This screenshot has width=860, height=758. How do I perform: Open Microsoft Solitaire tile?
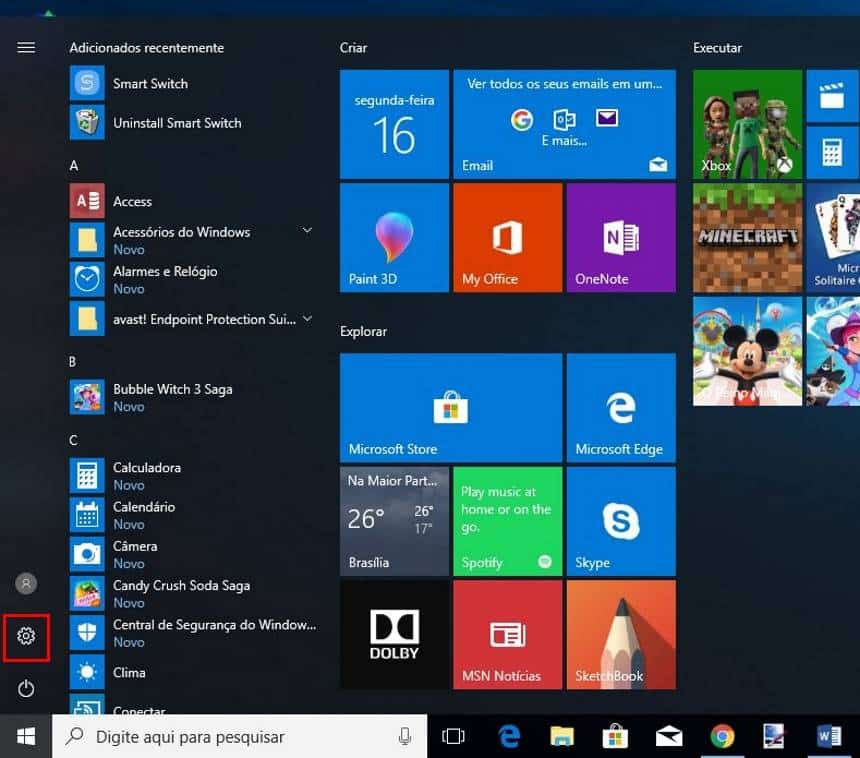click(833, 237)
